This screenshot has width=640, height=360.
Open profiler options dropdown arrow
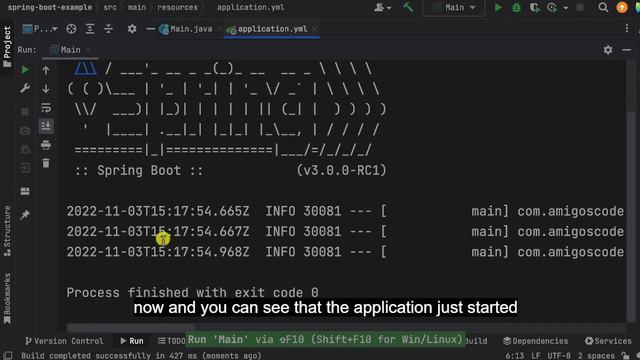565,7
